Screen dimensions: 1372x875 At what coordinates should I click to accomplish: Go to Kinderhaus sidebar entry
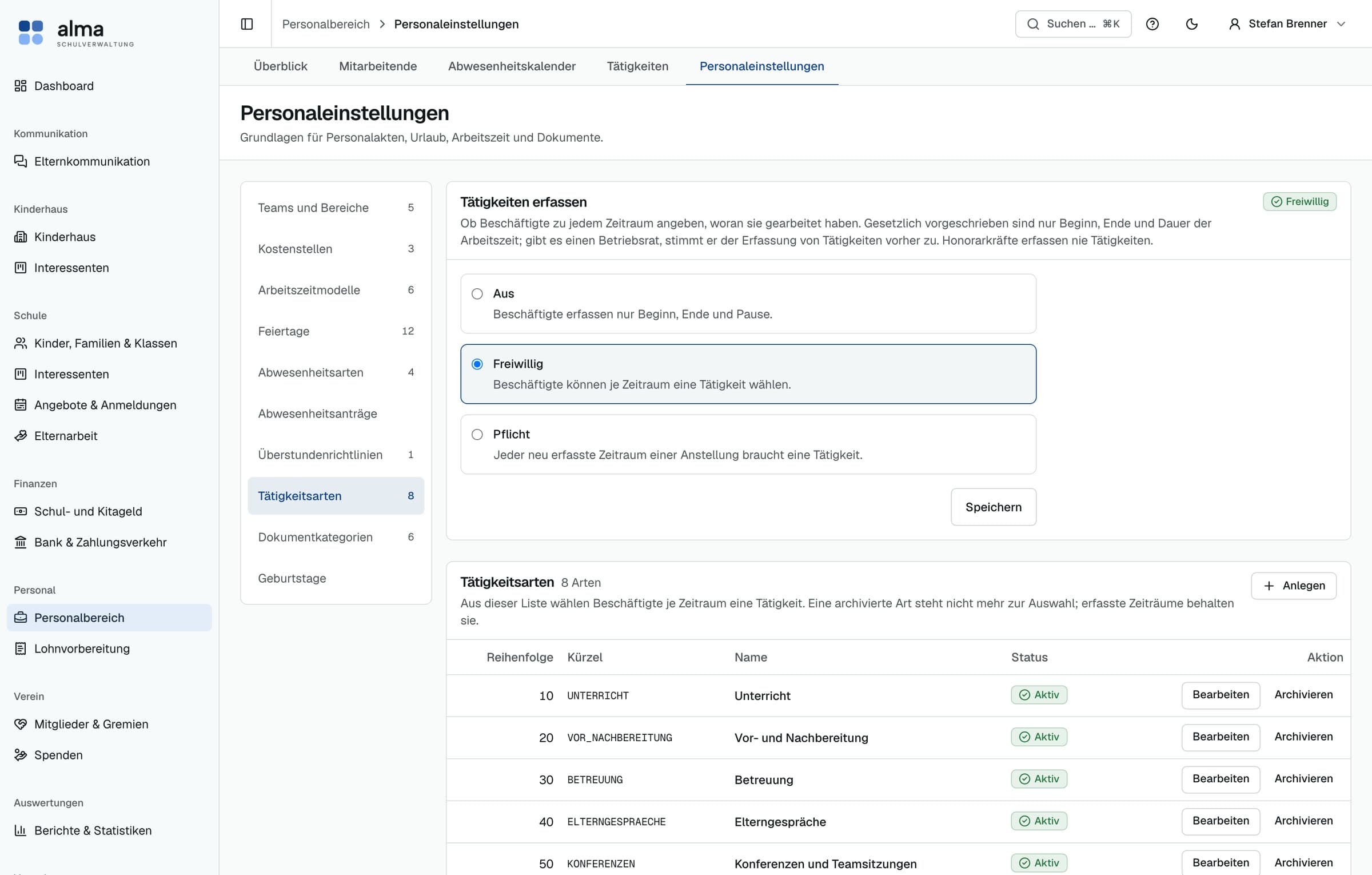click(109, 237)
